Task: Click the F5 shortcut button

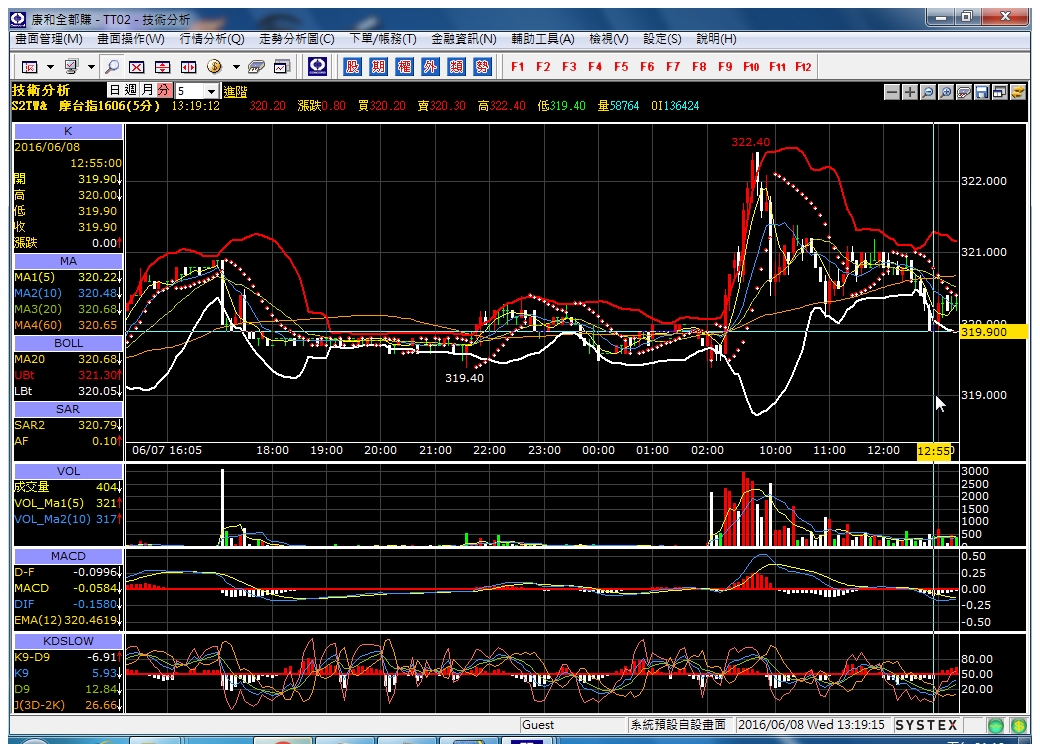Action: click(621, 66)
